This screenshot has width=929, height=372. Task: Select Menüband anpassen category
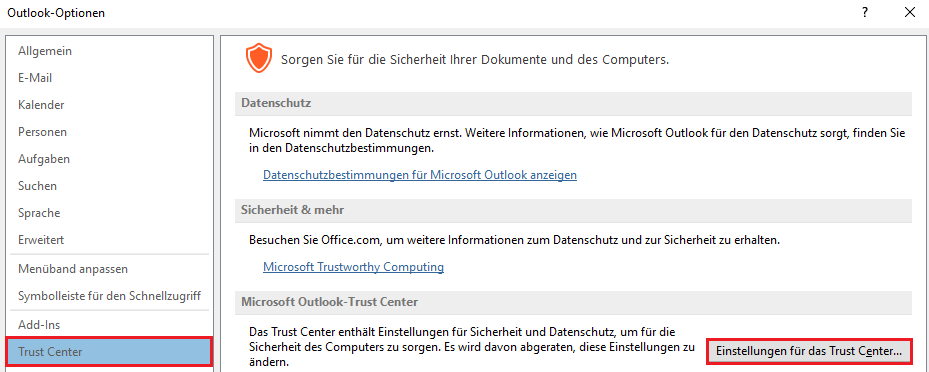(x=109, y=269)
